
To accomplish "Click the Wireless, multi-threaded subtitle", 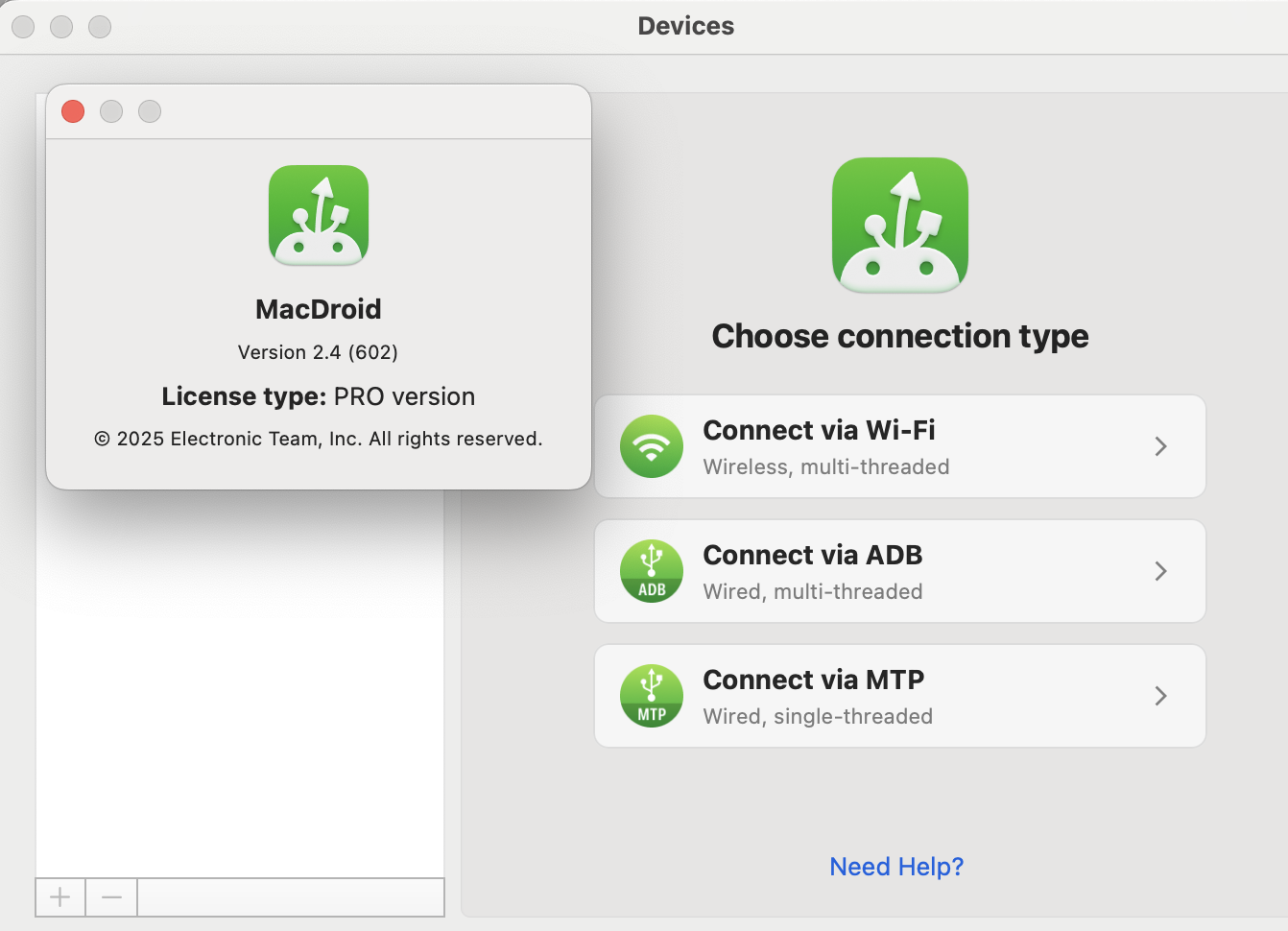I will click(x=826, y=466).
